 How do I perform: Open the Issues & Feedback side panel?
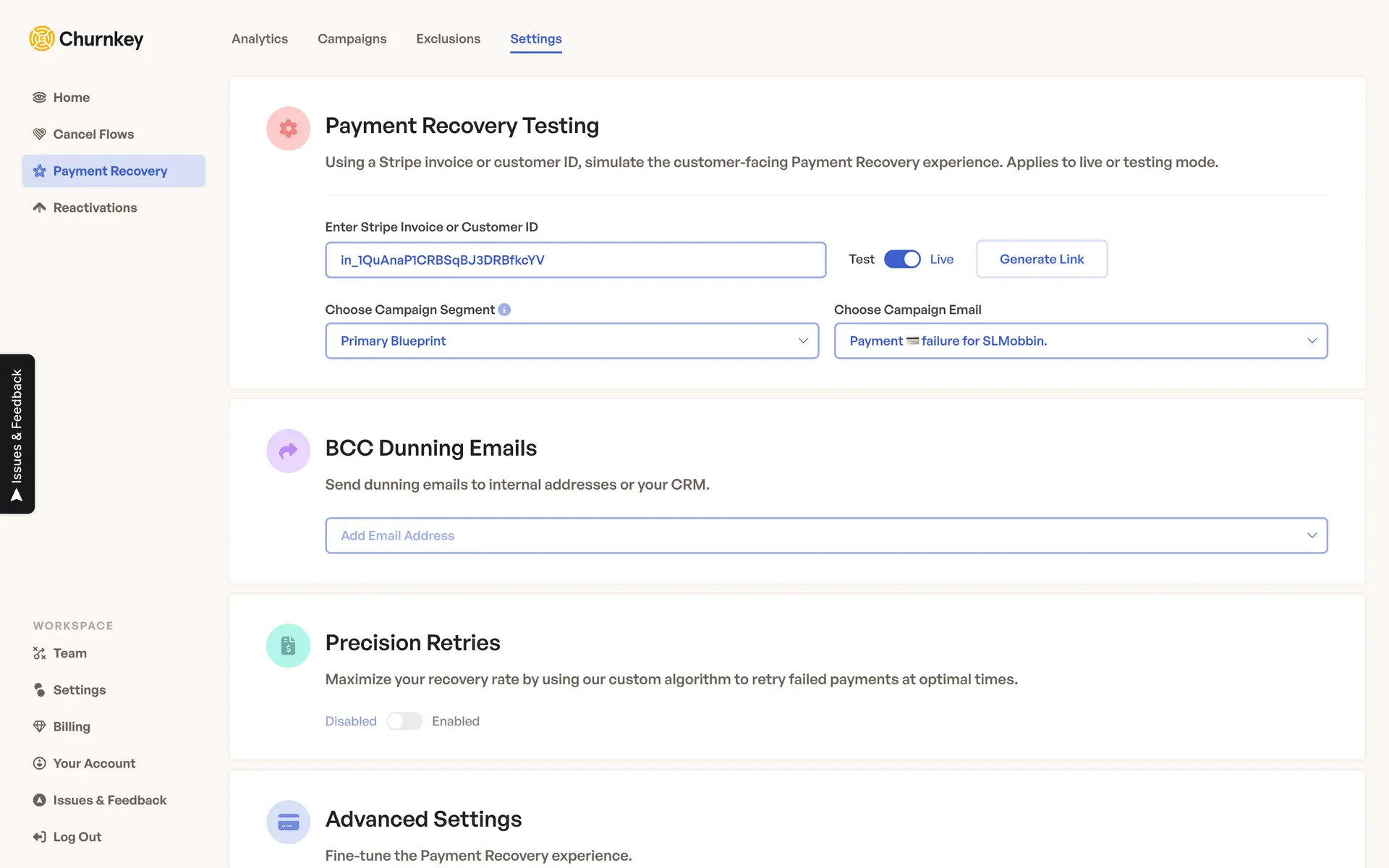click(17, 434)
